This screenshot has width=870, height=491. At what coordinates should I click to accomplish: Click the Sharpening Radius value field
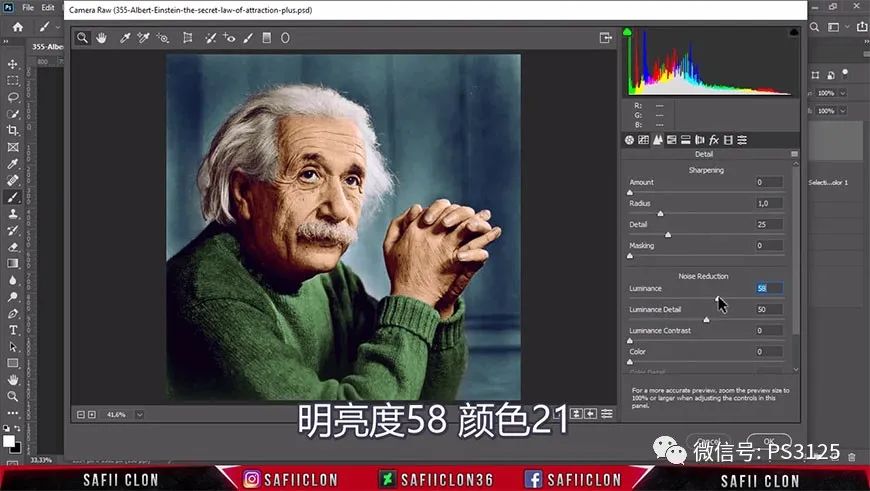point(769,203)
